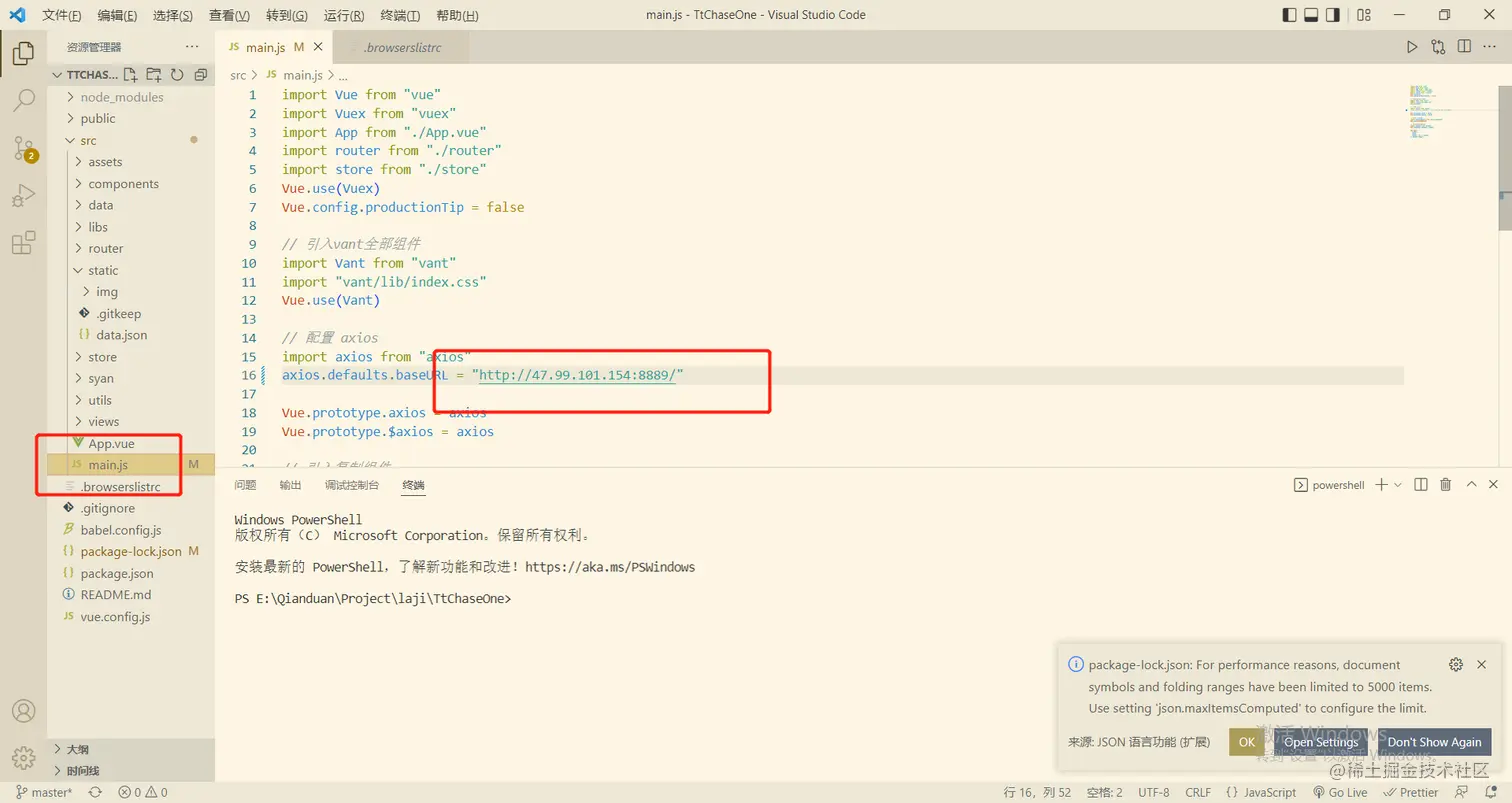Open the Explorer view in activity bar
Image resolution: width=1512 pixels, height=803 pixels.
click(x=23, y=53)
